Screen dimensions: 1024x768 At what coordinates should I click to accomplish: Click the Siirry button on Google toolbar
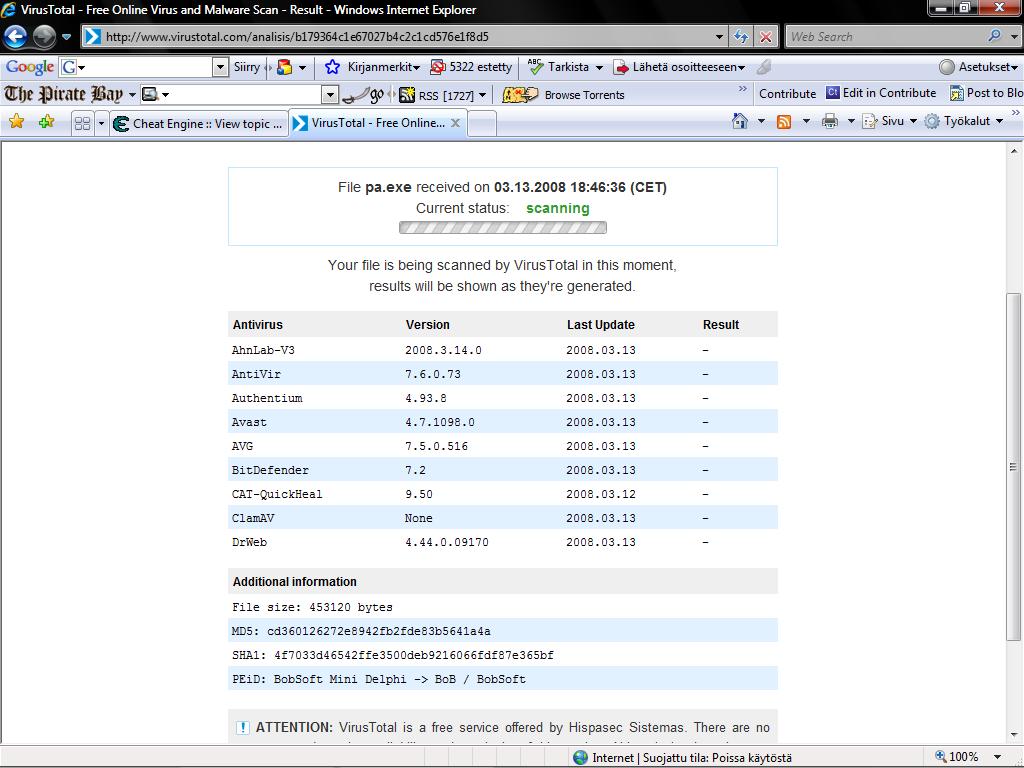point(246,67)
